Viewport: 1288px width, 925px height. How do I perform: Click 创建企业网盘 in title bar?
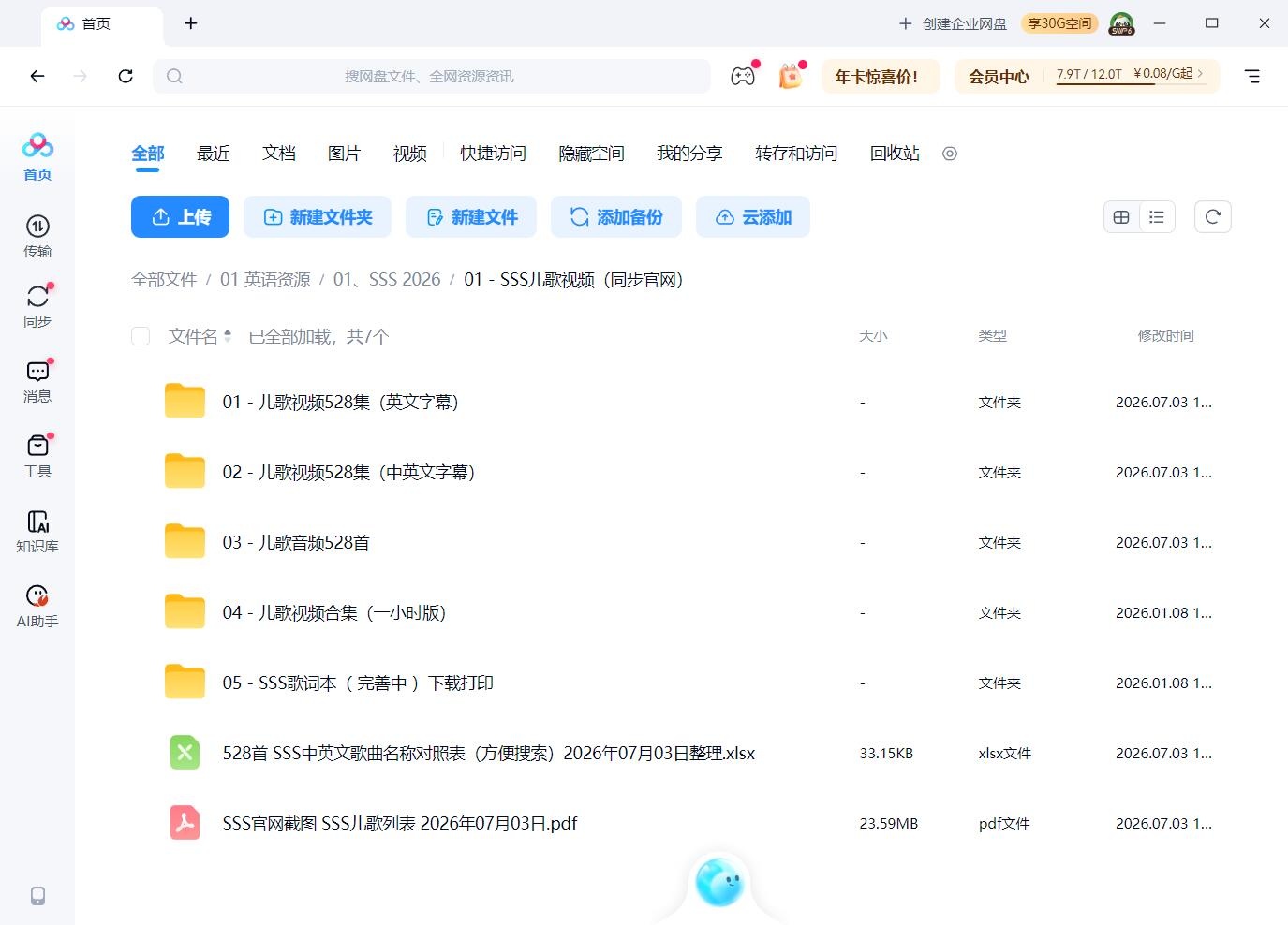954,23
